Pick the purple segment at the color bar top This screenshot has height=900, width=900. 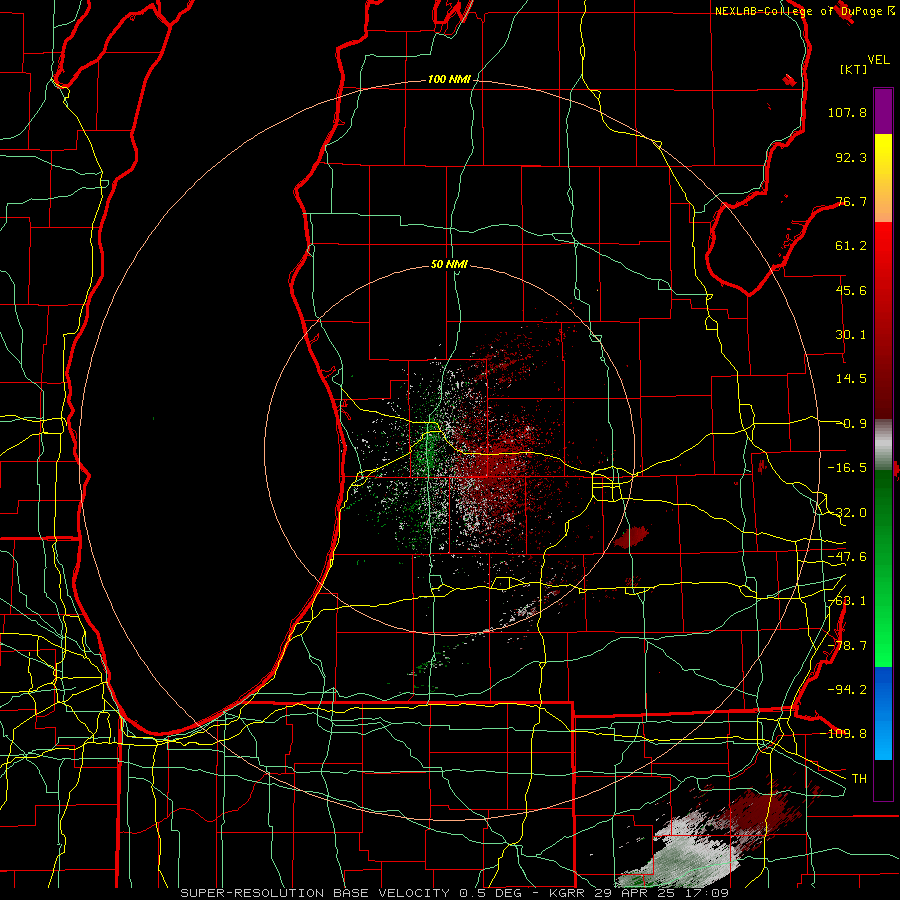[x=883, y=111]
